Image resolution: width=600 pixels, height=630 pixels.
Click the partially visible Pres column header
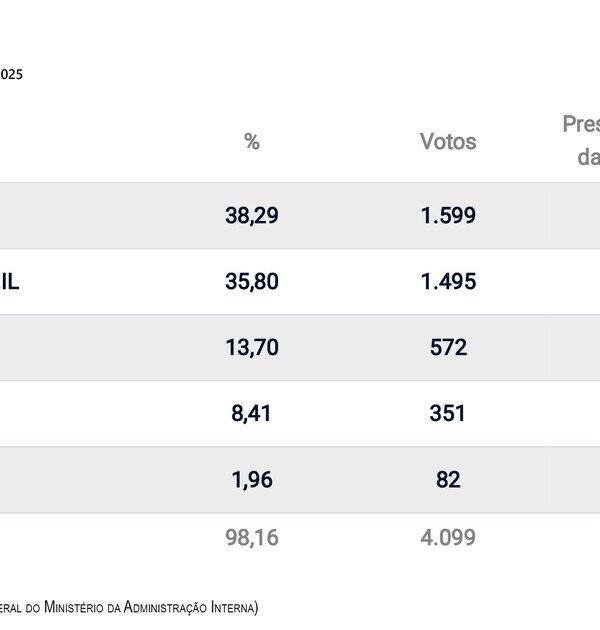581,140
